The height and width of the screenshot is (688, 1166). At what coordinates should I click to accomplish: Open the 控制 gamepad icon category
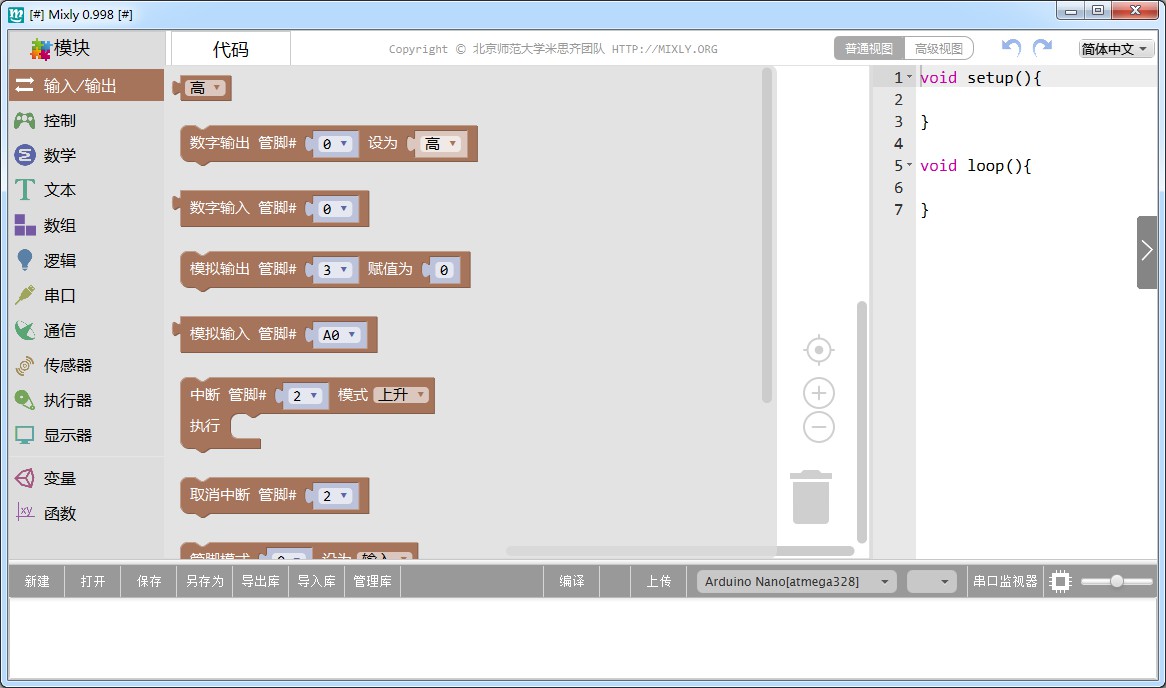(25, 120)
